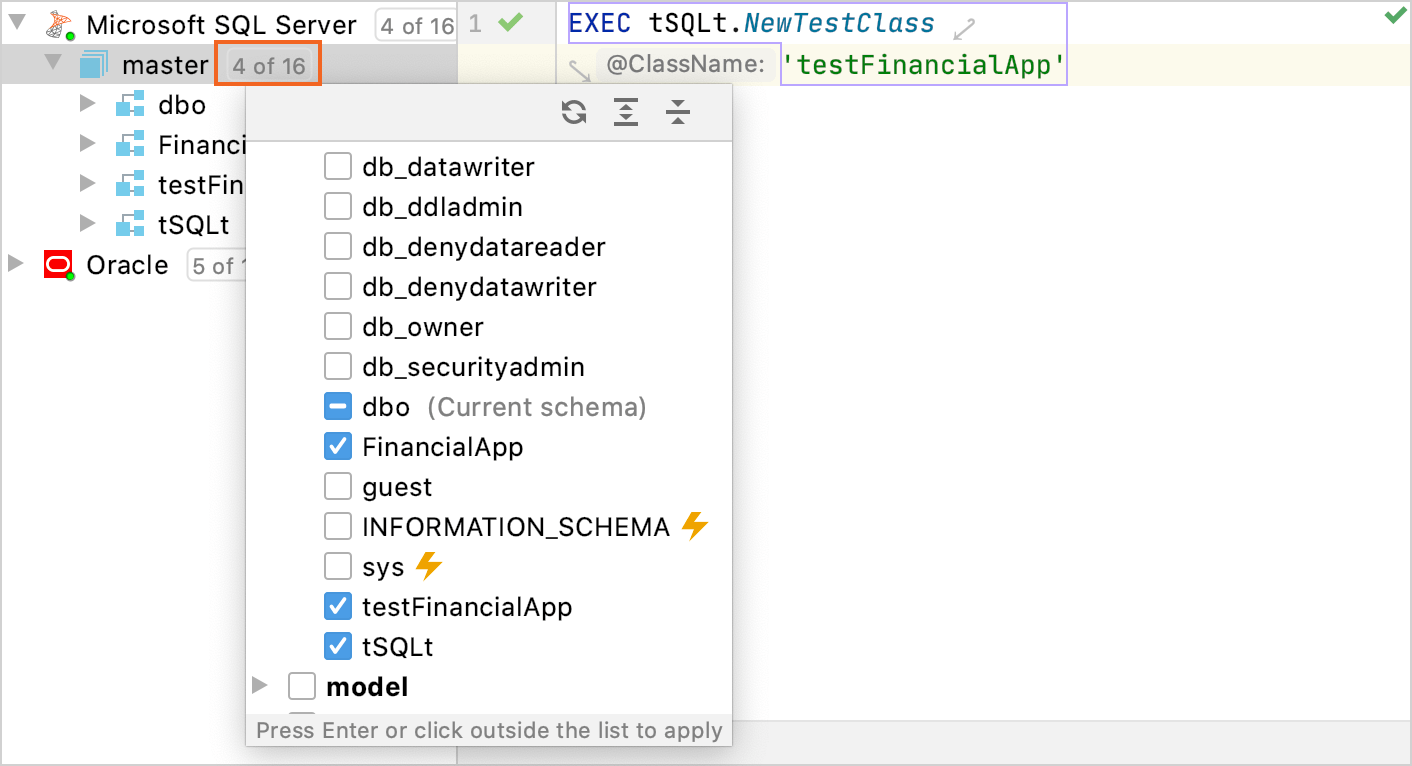Click the Oracle data source icon
This screenshot has width=1412, height=766.
pyautogui.click(x=59, y=265)
